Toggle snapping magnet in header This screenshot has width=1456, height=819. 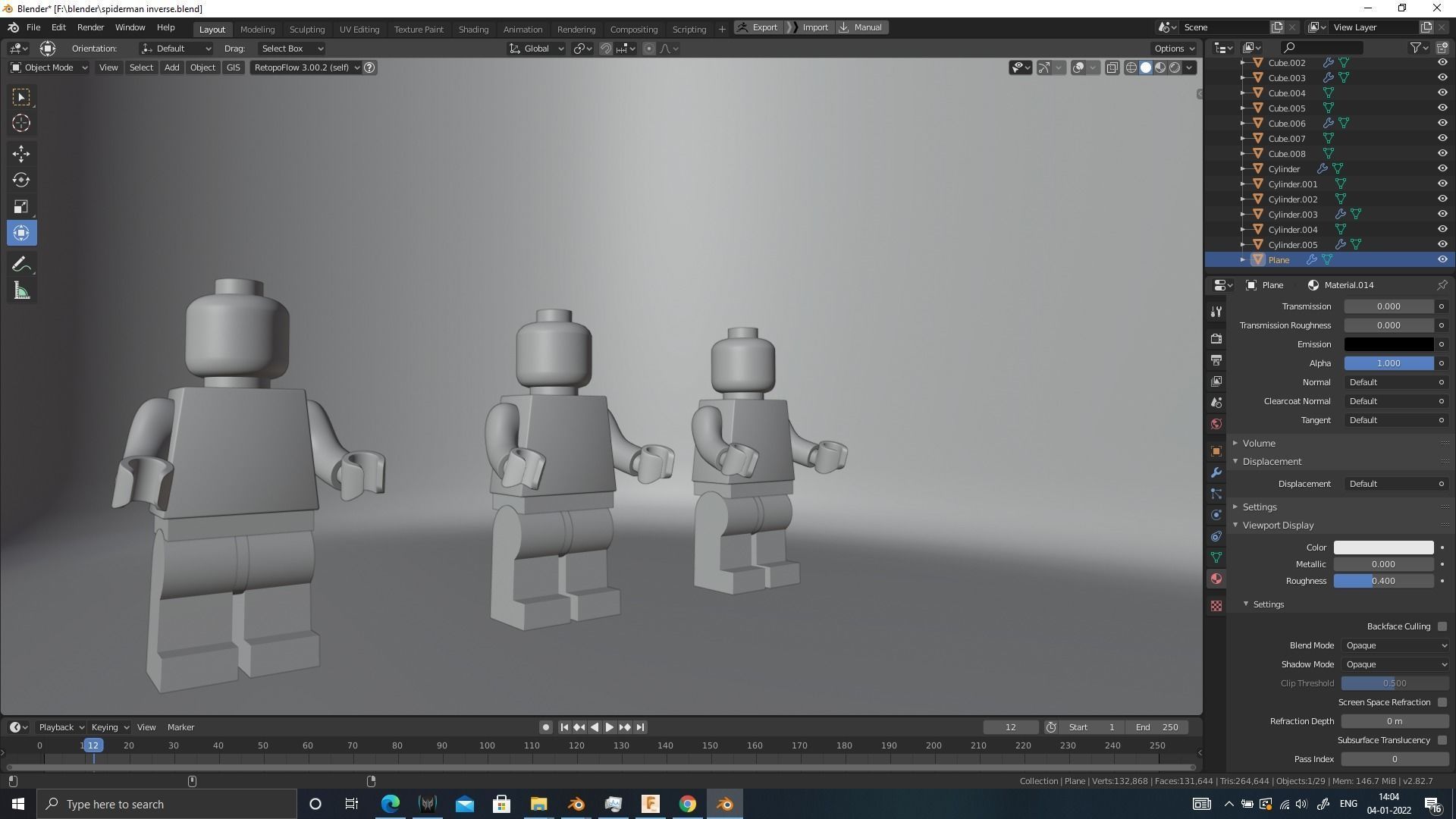click(606, 49)
